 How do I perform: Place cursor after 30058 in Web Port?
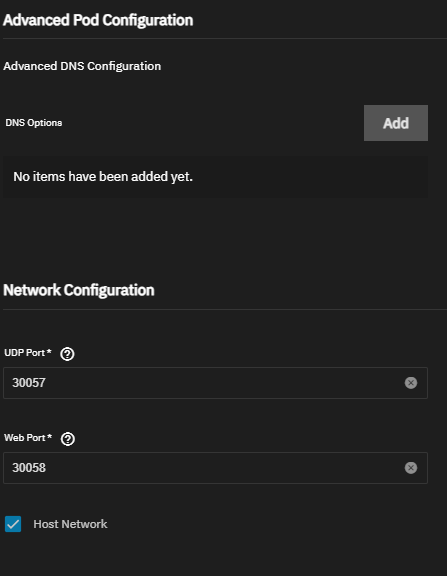coord(47,468)
